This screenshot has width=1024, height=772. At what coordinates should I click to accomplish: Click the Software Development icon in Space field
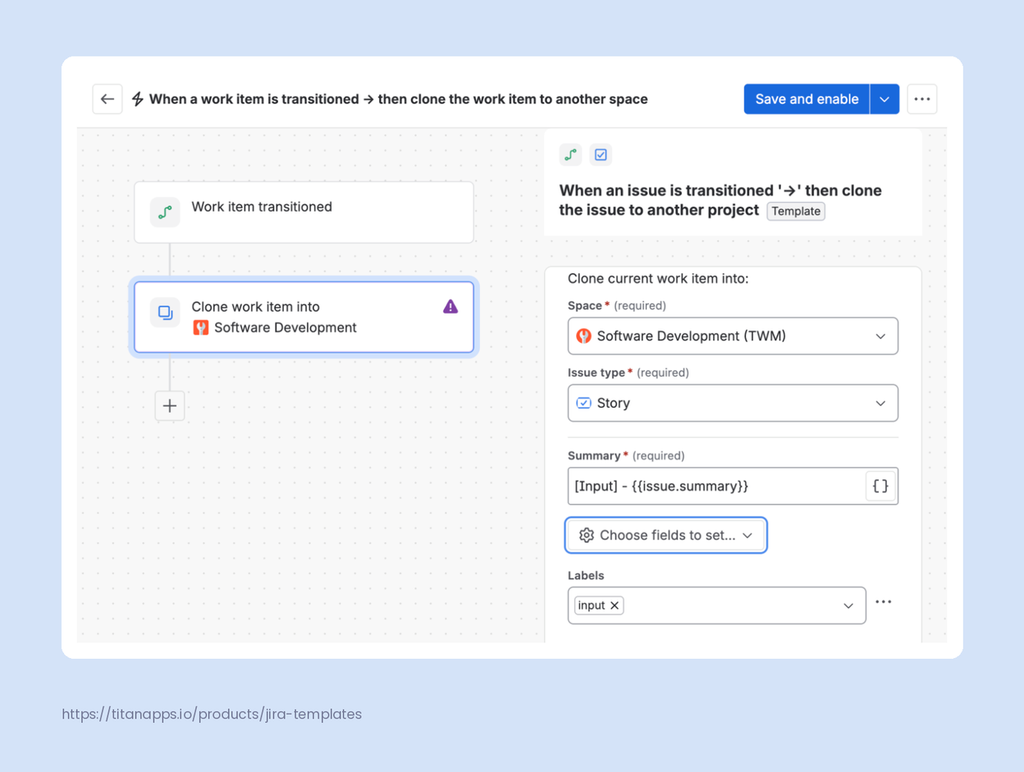pos(584,336)
